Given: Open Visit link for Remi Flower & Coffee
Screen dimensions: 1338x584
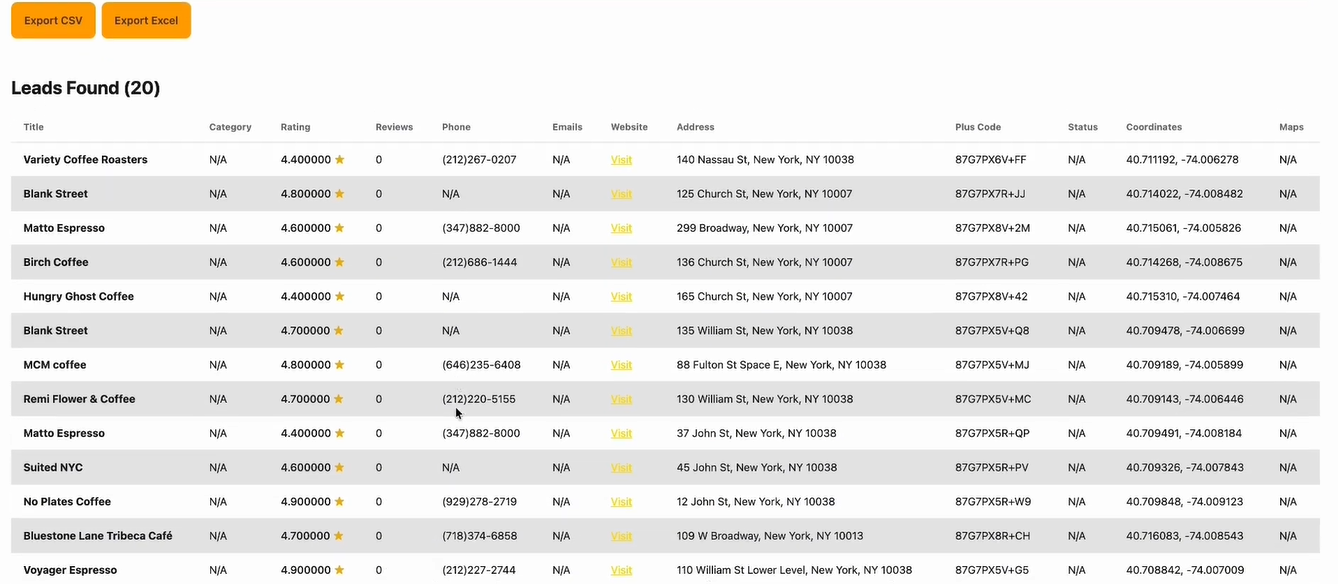Looking at the screenshot, I should point(621,399).
